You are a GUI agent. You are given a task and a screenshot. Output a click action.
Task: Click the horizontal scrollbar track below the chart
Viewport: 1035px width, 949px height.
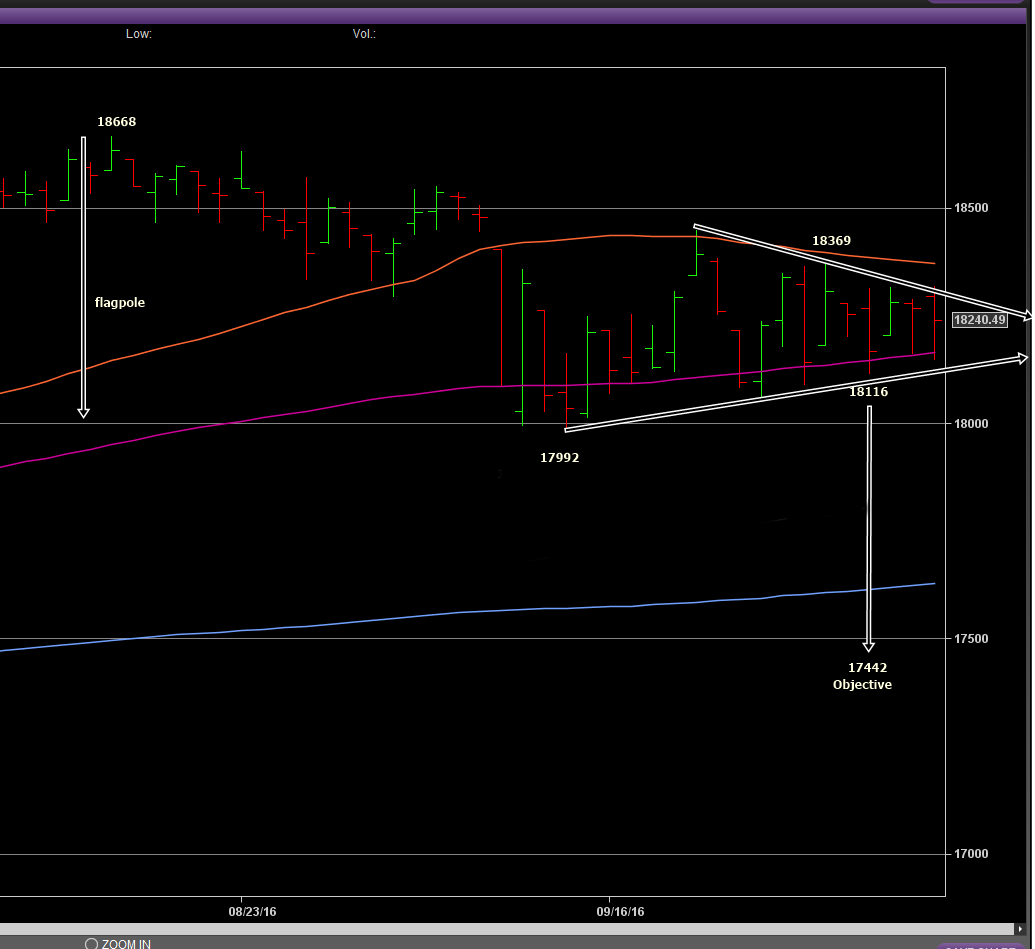point(500,929)
